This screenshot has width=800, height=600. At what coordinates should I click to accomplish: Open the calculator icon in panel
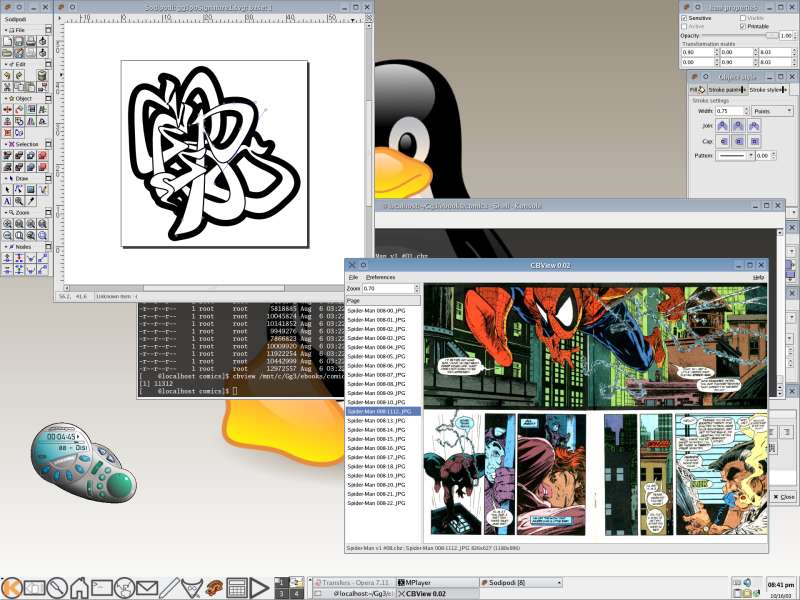(x=237, y=588)
